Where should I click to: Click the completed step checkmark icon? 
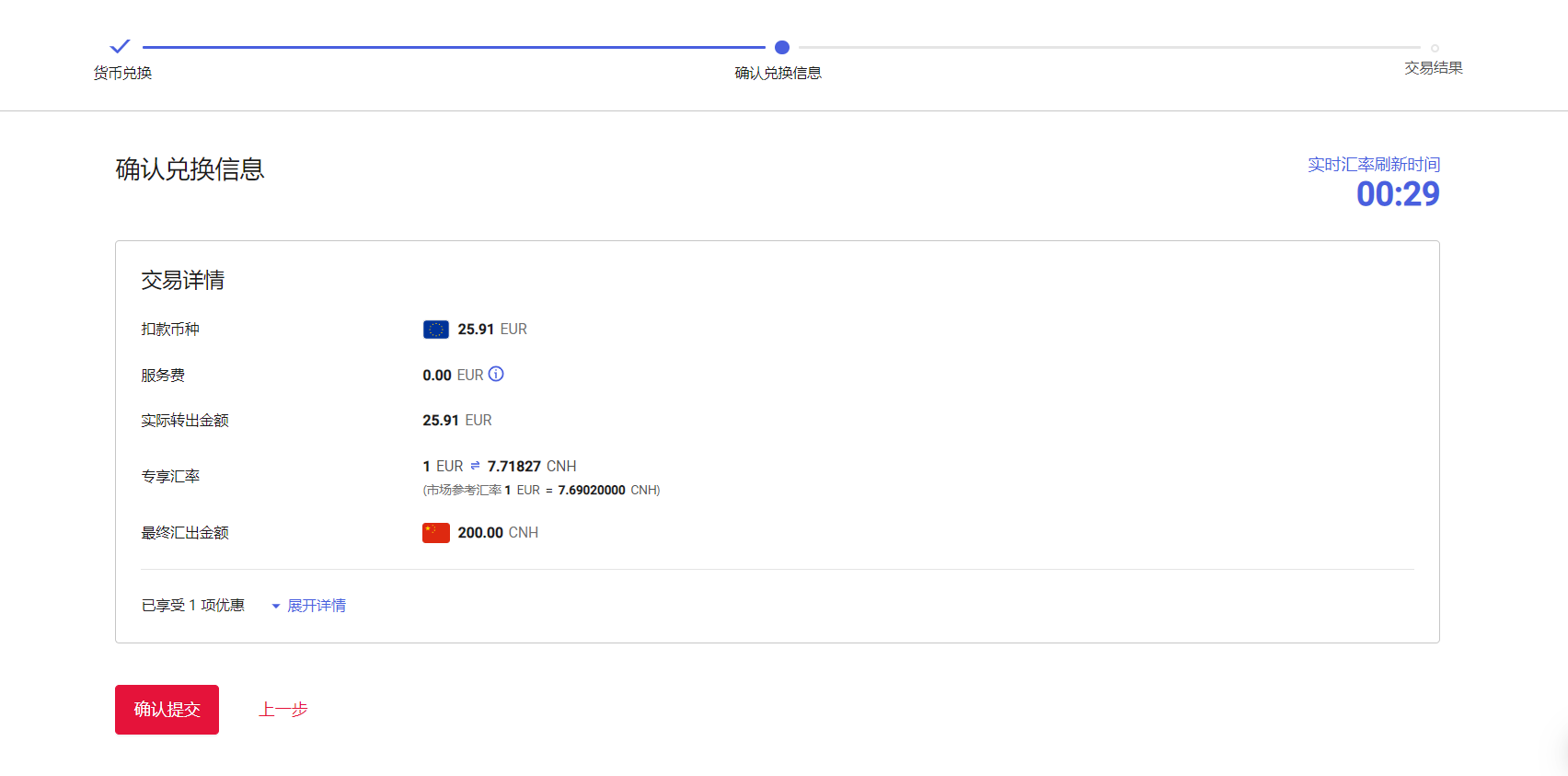[x=120, y=46]
